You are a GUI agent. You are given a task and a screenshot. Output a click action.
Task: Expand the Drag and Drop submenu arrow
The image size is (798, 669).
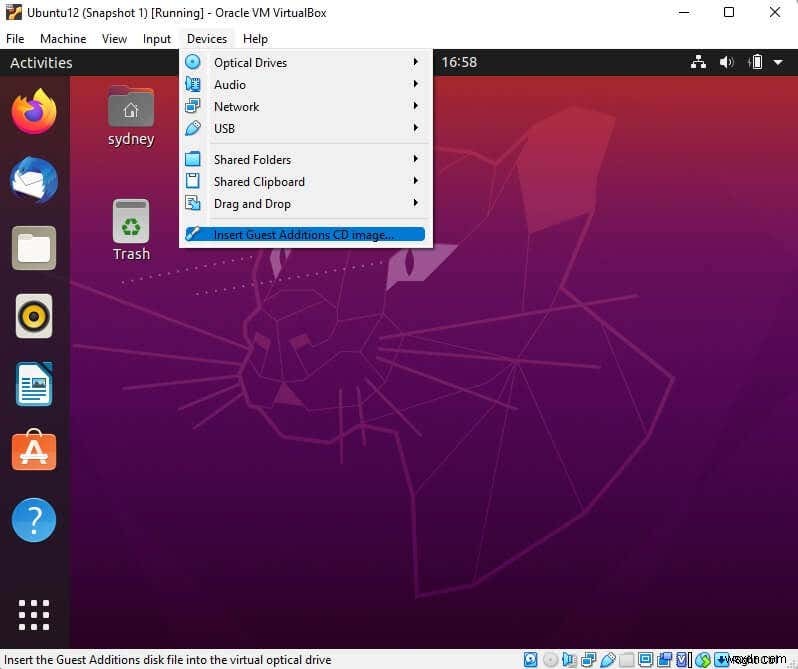point(416,202)
